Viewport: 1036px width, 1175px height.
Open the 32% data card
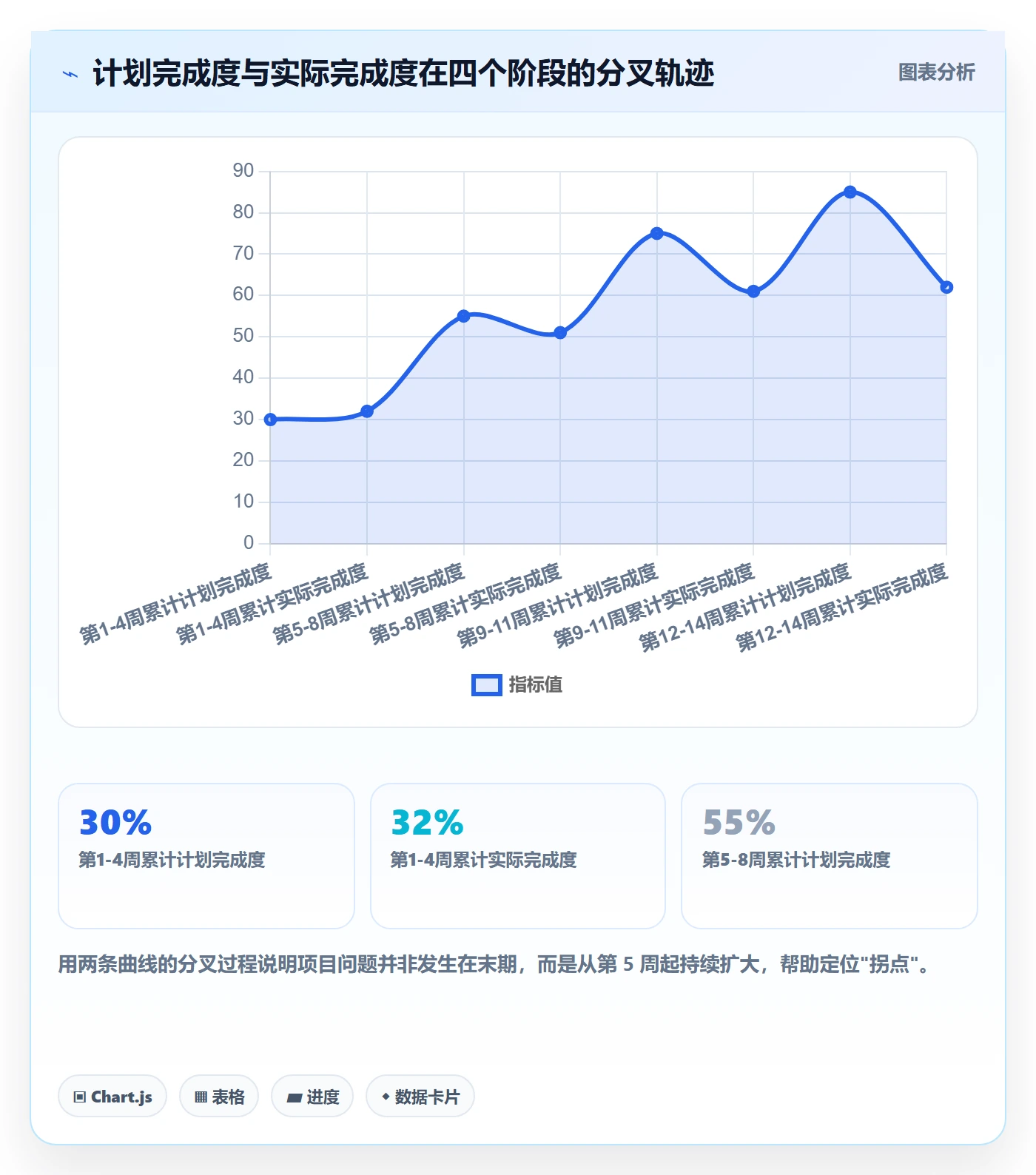point(518,856)
